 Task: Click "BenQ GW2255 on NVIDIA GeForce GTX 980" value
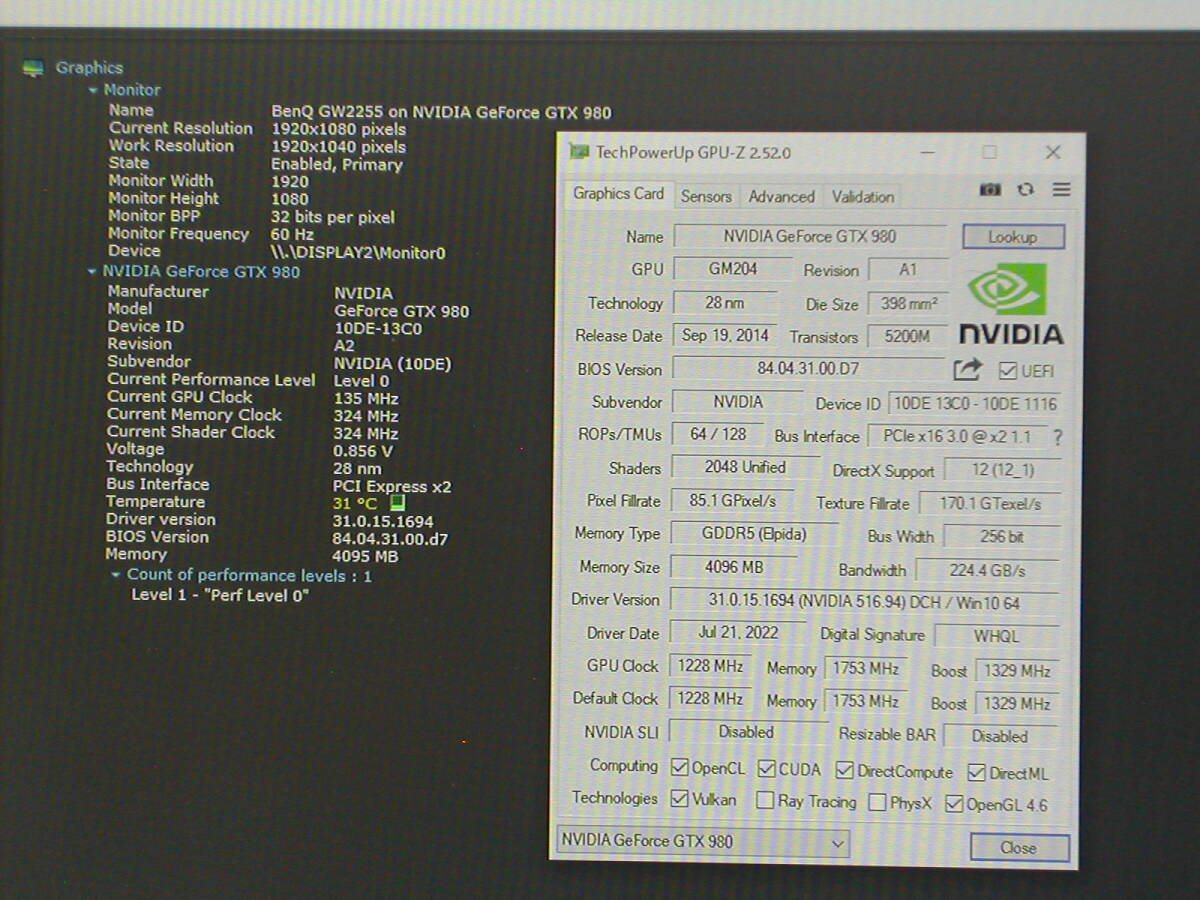441,112
